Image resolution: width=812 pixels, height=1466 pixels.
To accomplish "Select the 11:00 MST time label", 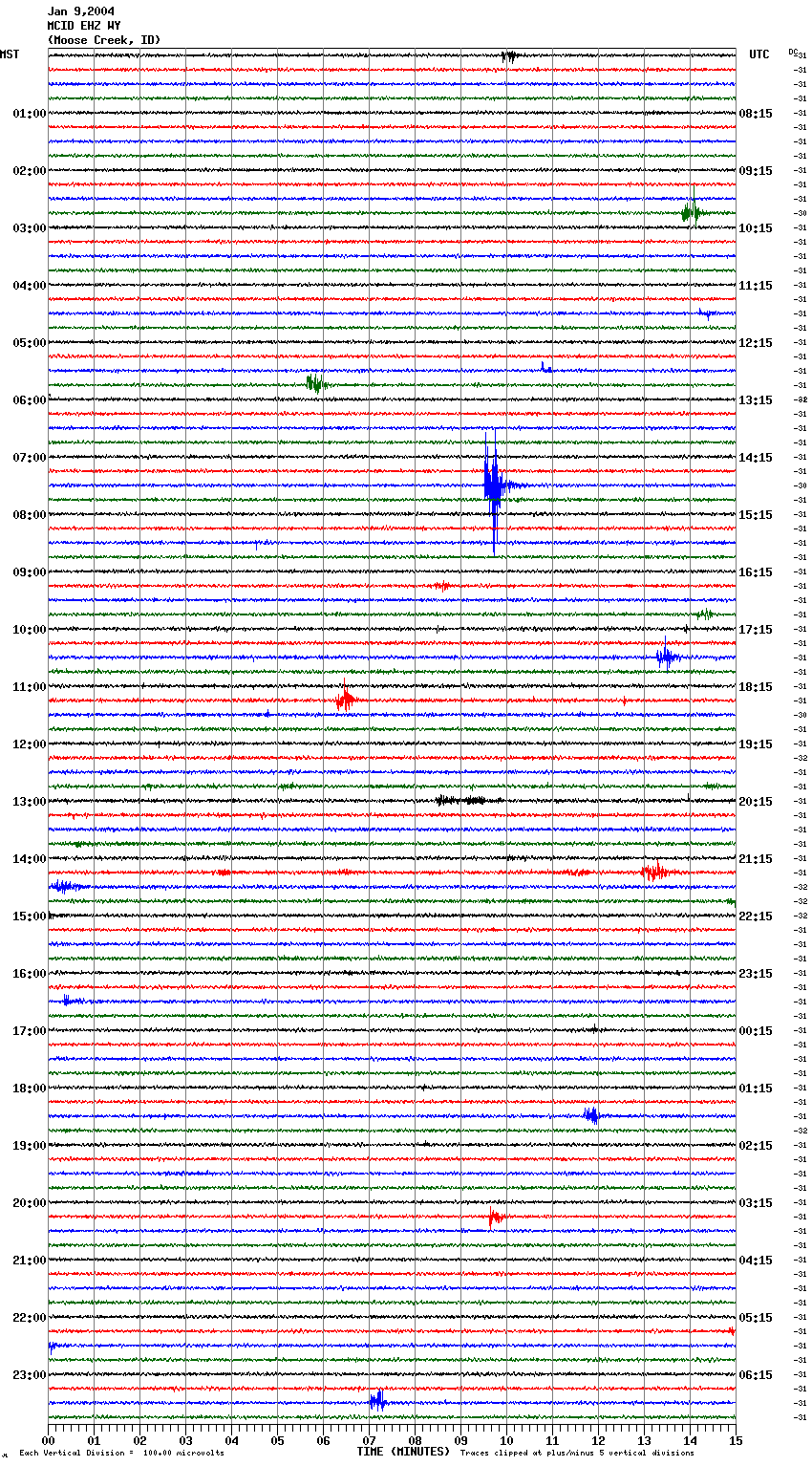I will pos(30,687).
